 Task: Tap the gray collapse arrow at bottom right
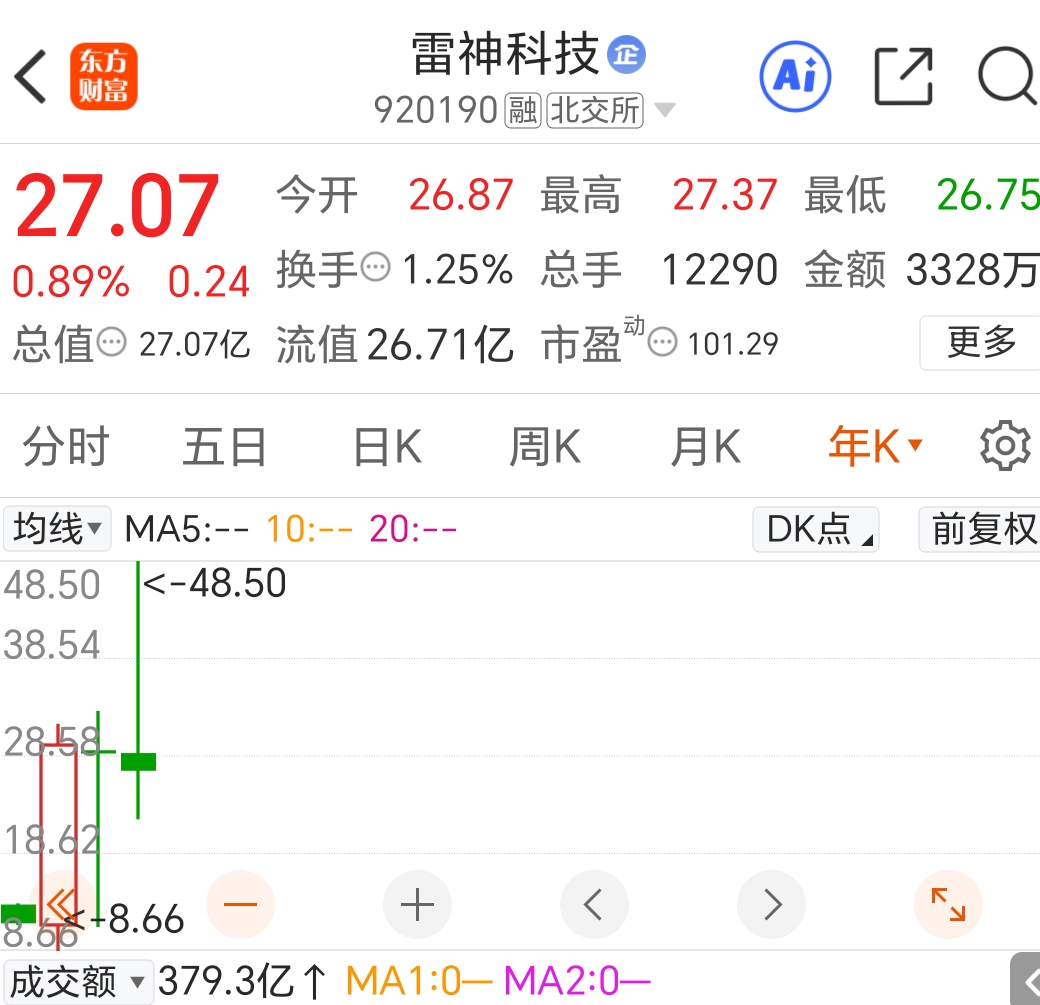pyautogui.click(x=1026, y=980)
